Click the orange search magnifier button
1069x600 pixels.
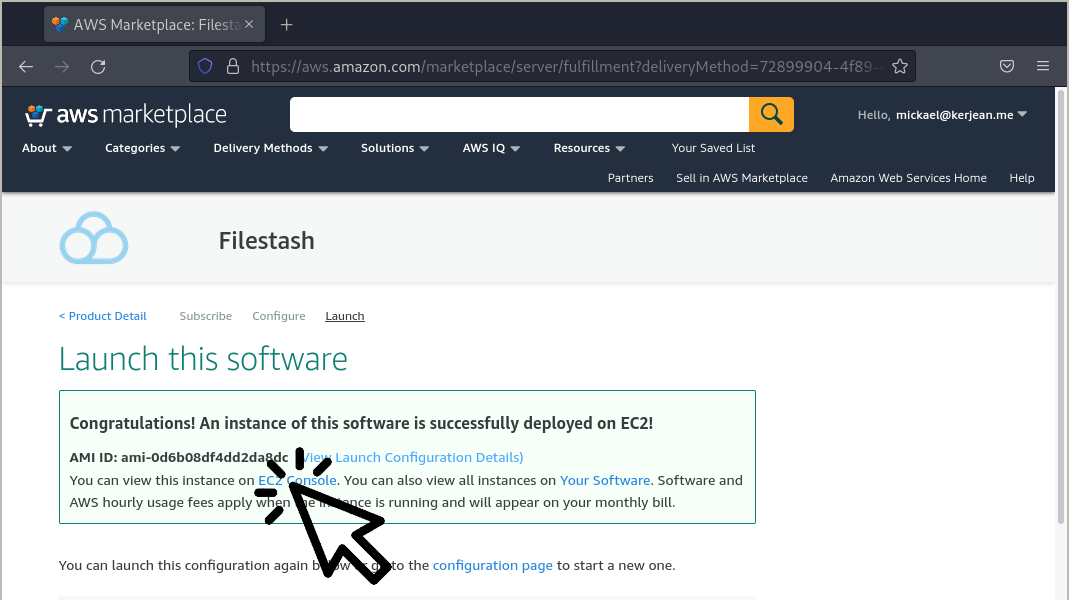[771, 115]
